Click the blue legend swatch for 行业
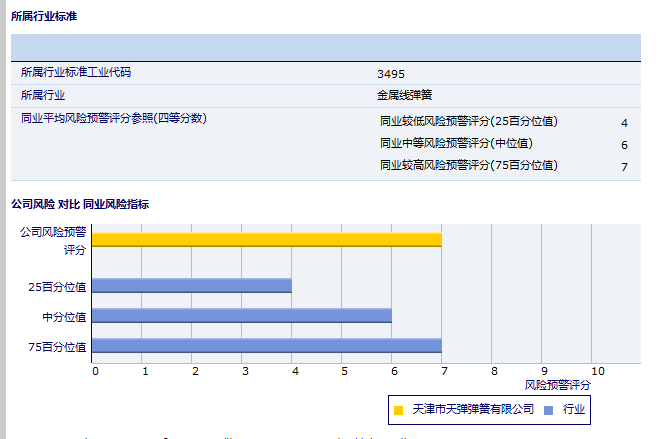Viewport: 663px width, 439px height. pos(548,410)
